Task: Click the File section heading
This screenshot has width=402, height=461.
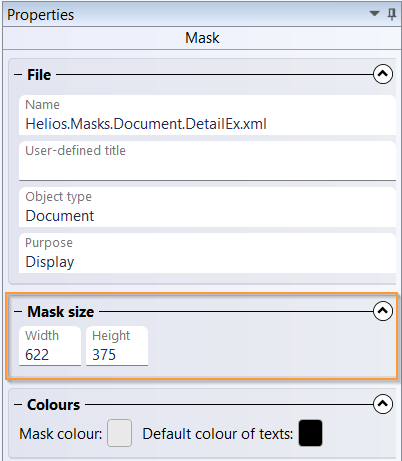Action: pos(39,75)
